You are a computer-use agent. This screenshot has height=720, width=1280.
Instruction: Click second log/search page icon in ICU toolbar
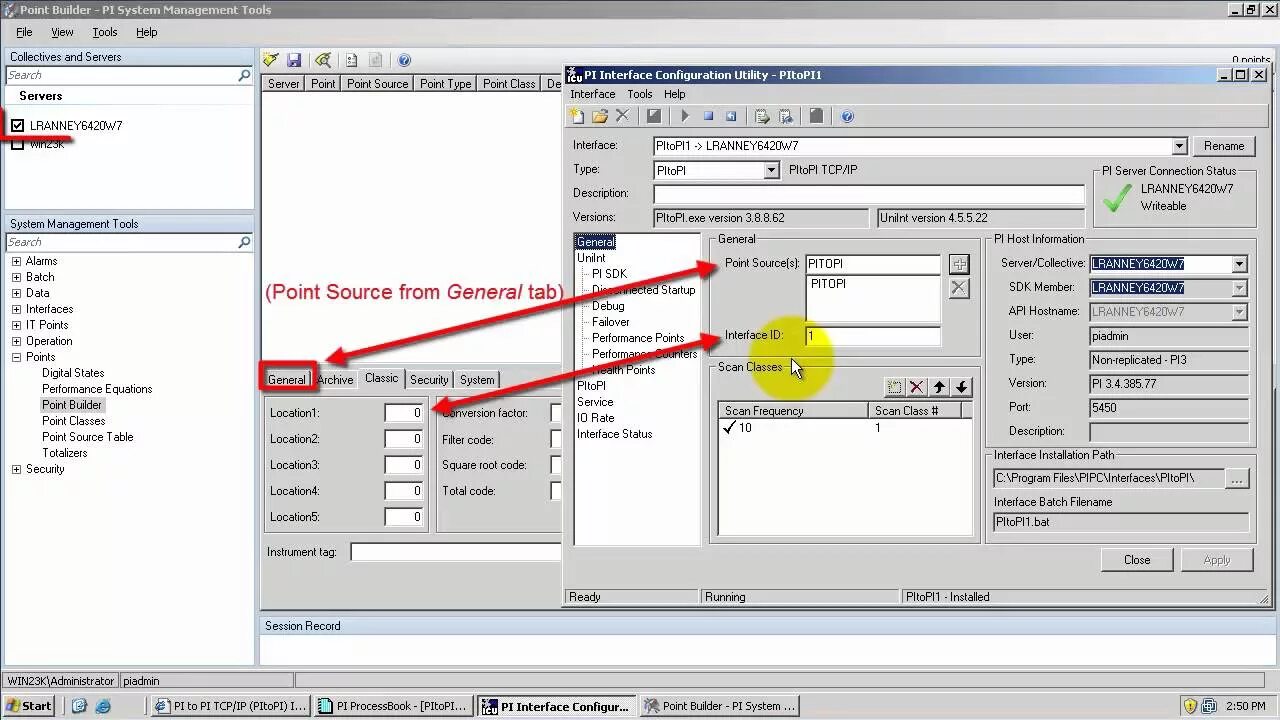click(786, 116)
